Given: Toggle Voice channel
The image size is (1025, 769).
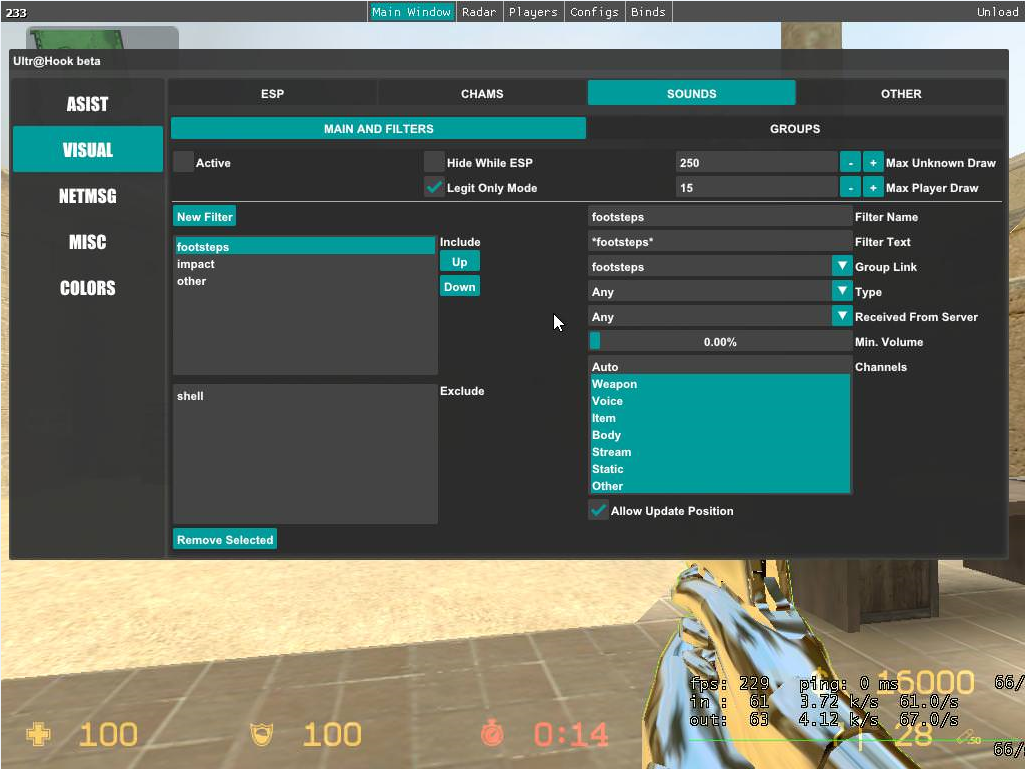Looking at the screenshot, I should [x=720, y=401].
